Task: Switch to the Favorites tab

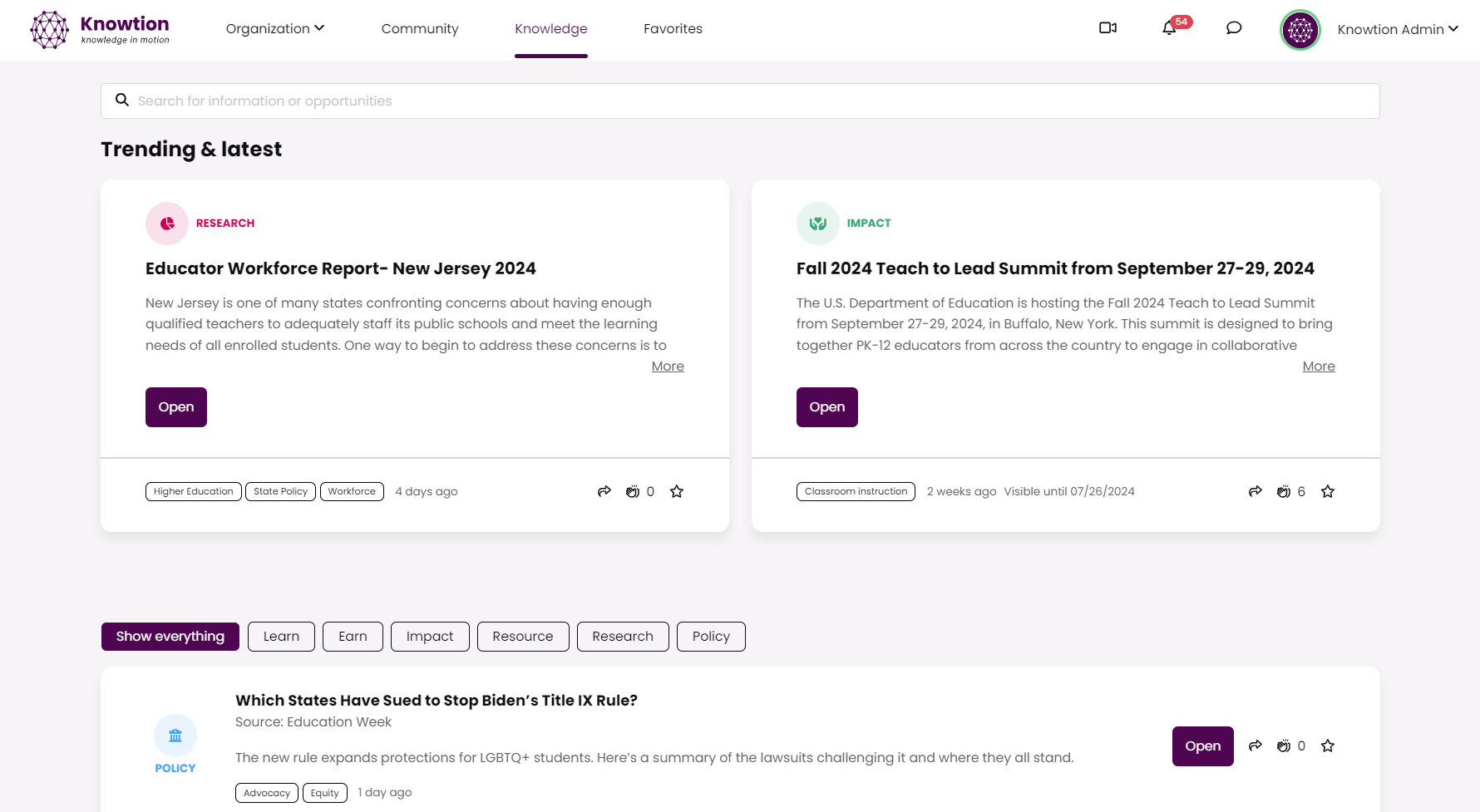Action: (x=673, y=29)
